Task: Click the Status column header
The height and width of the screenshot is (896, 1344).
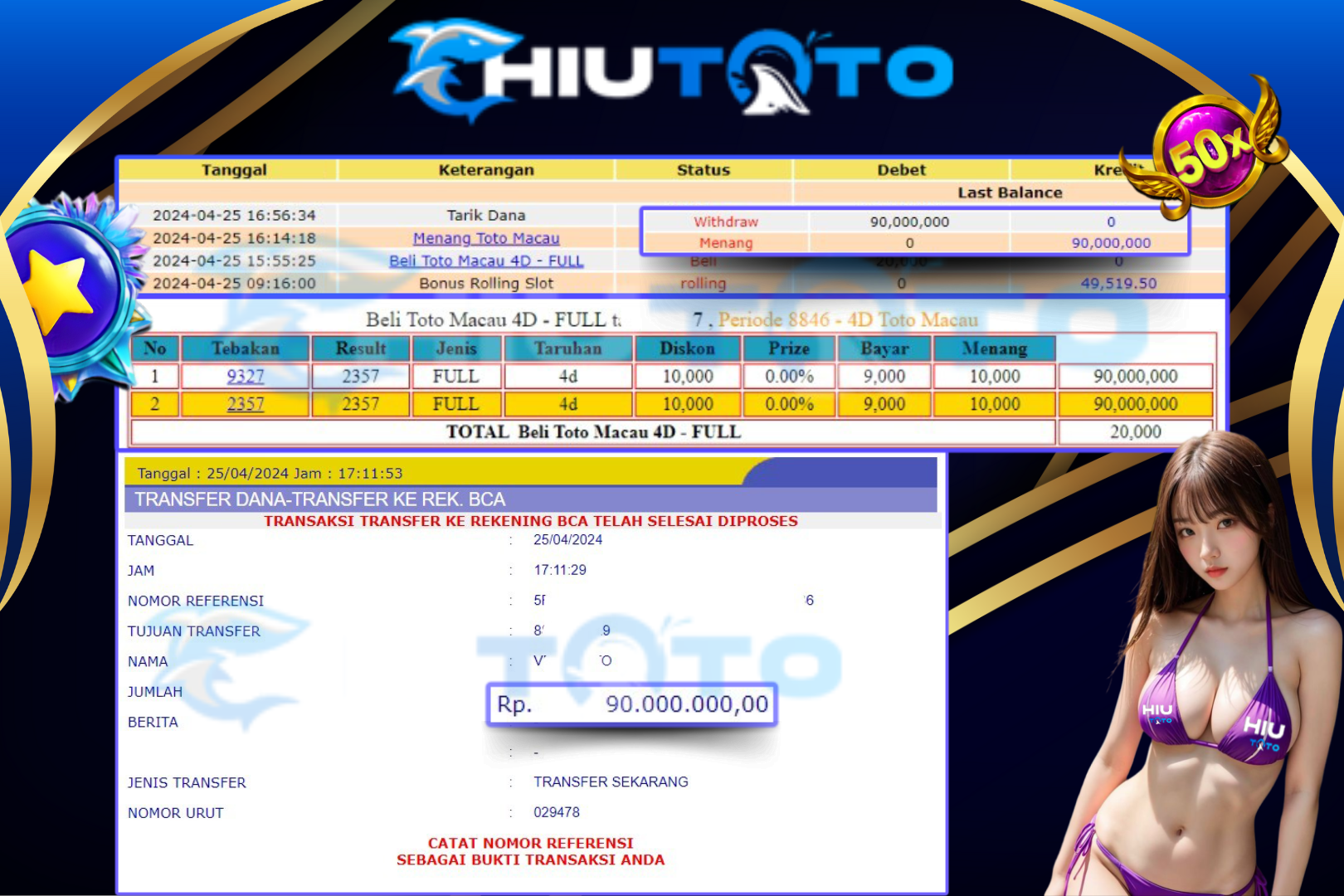Action: [x=704, y=170]
